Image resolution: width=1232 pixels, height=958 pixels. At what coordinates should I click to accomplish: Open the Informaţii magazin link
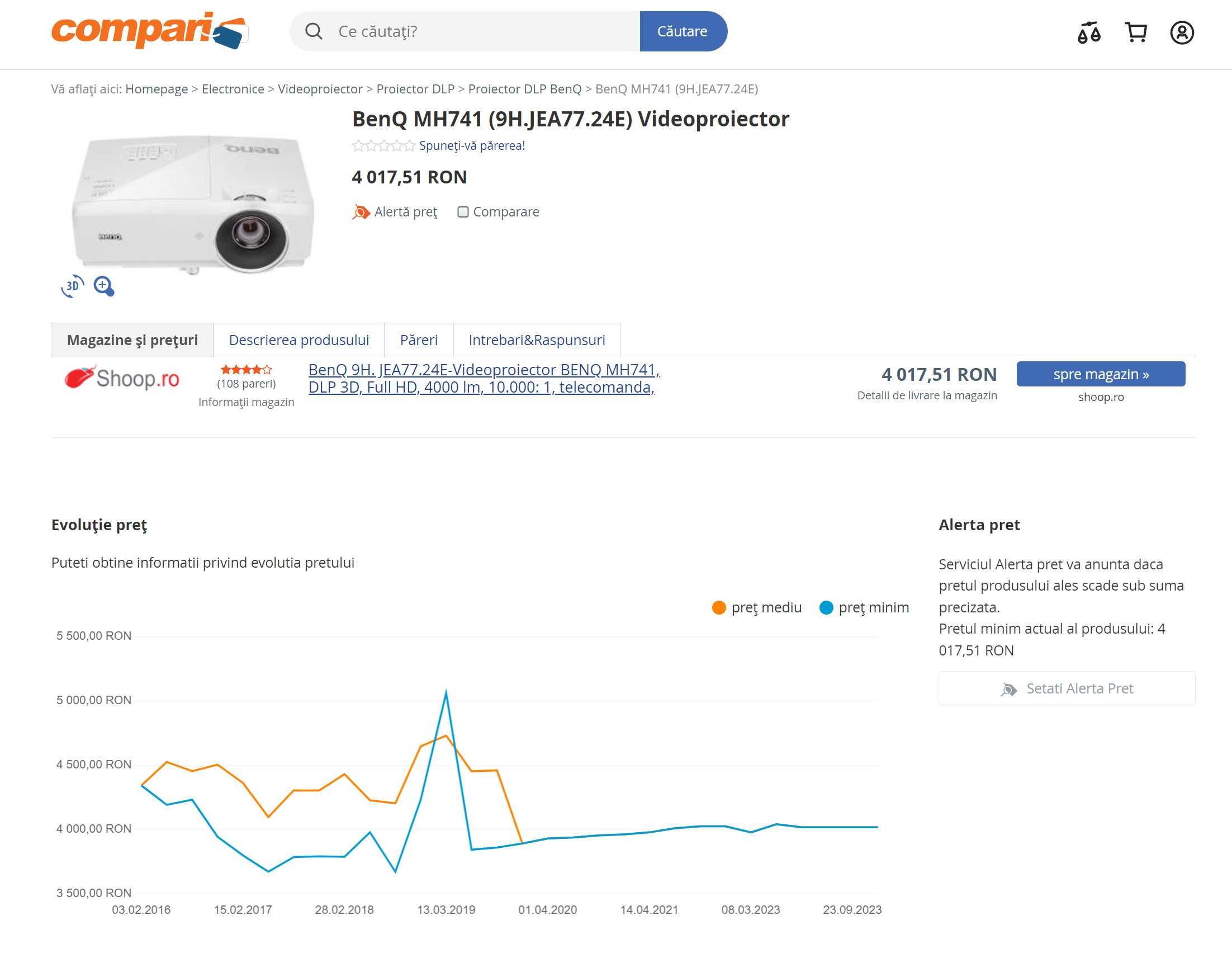coord(247,402)
